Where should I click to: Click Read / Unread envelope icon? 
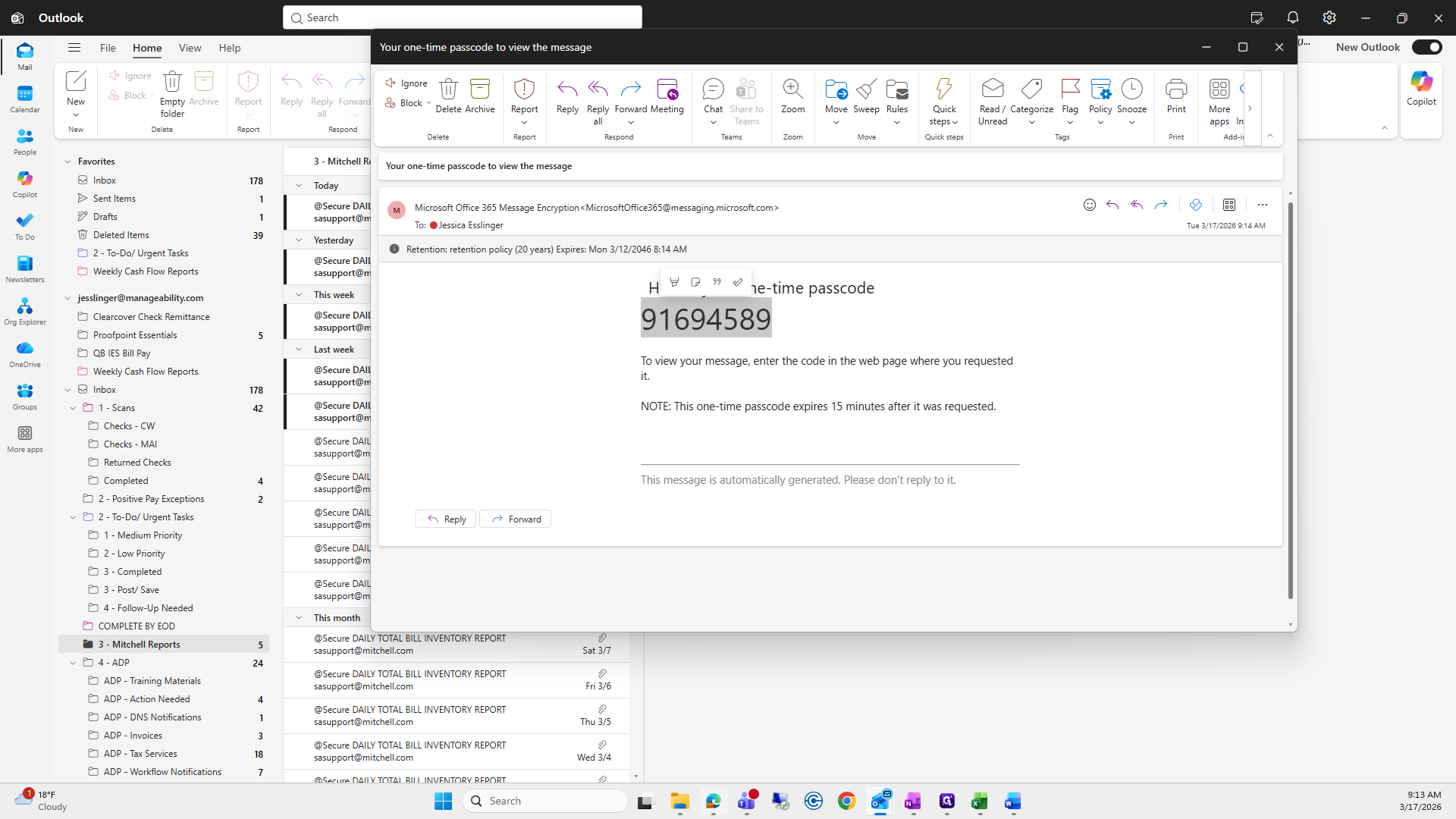click(x=992, y=89)
